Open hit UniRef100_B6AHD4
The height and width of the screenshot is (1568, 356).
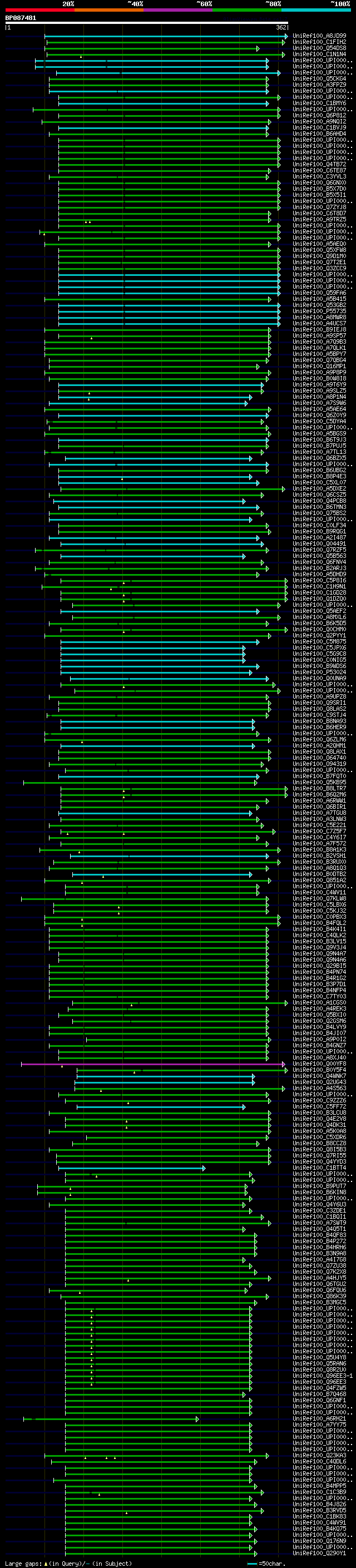coord(319,134)
